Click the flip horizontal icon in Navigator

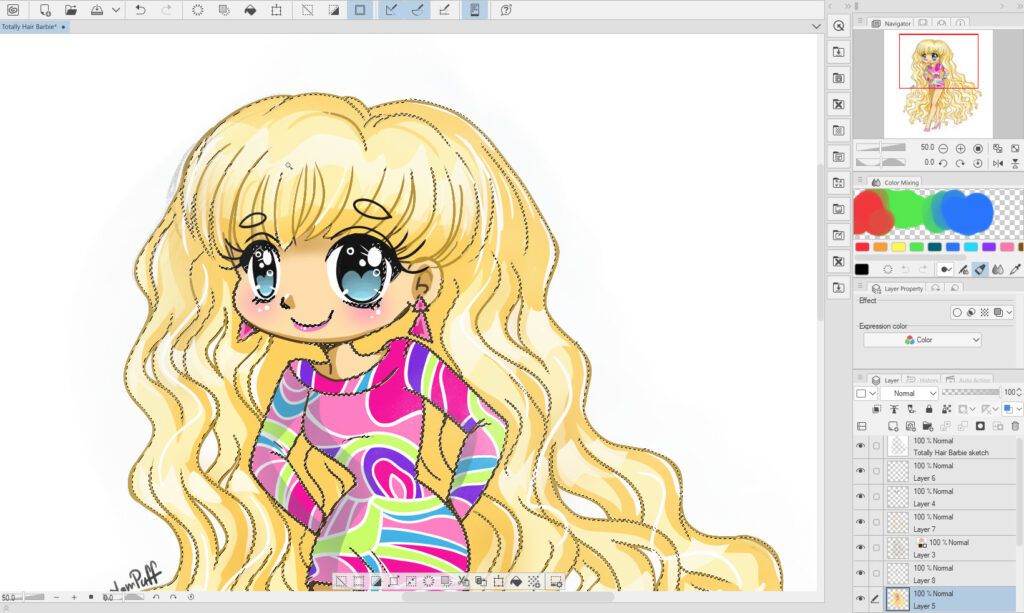997,162
